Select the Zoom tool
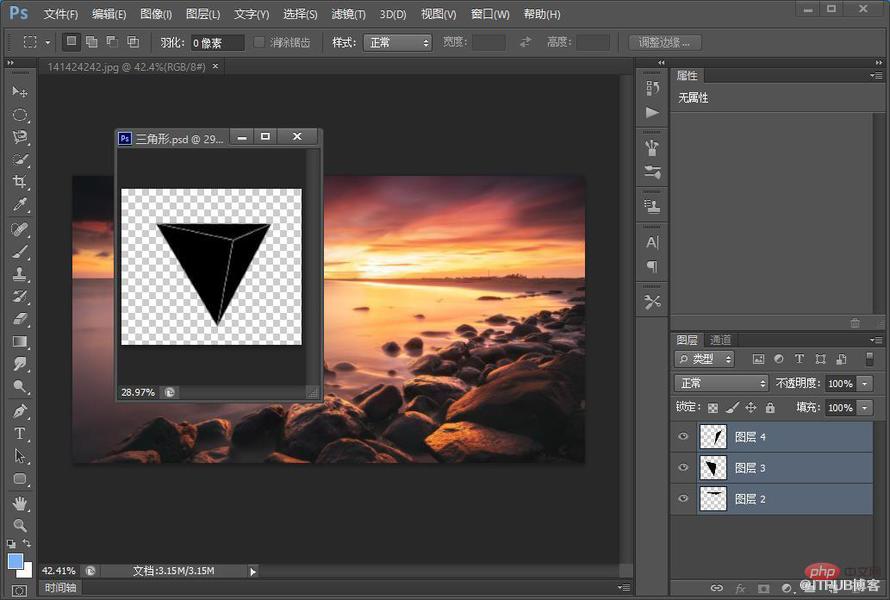Screen dimensions: 890x600 (20, 525)
